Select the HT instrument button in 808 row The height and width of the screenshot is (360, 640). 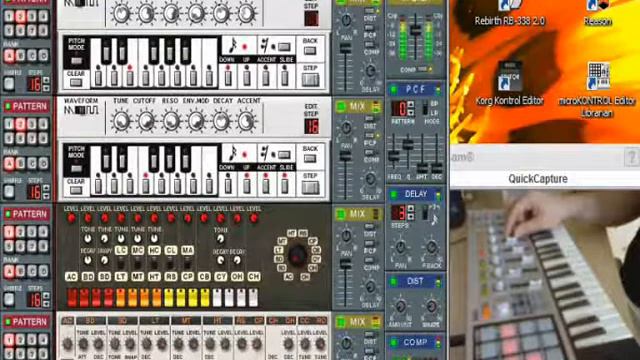pyautogui.click(x=154, y=276)
